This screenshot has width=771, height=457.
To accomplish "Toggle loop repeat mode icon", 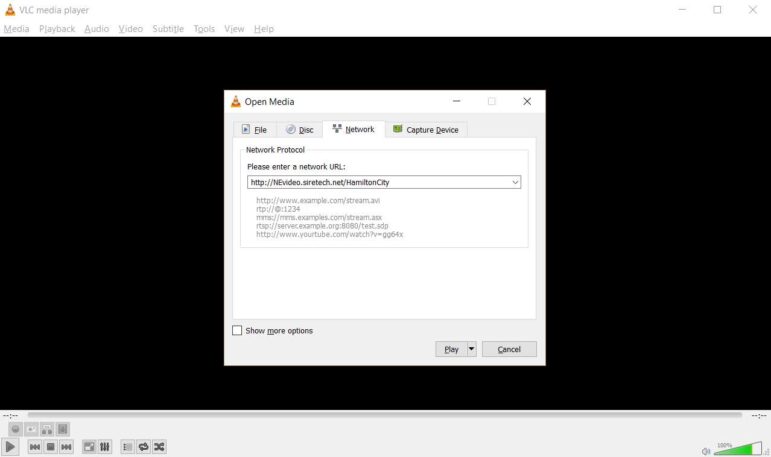I will pyautogui.click(x=143, y=447).
